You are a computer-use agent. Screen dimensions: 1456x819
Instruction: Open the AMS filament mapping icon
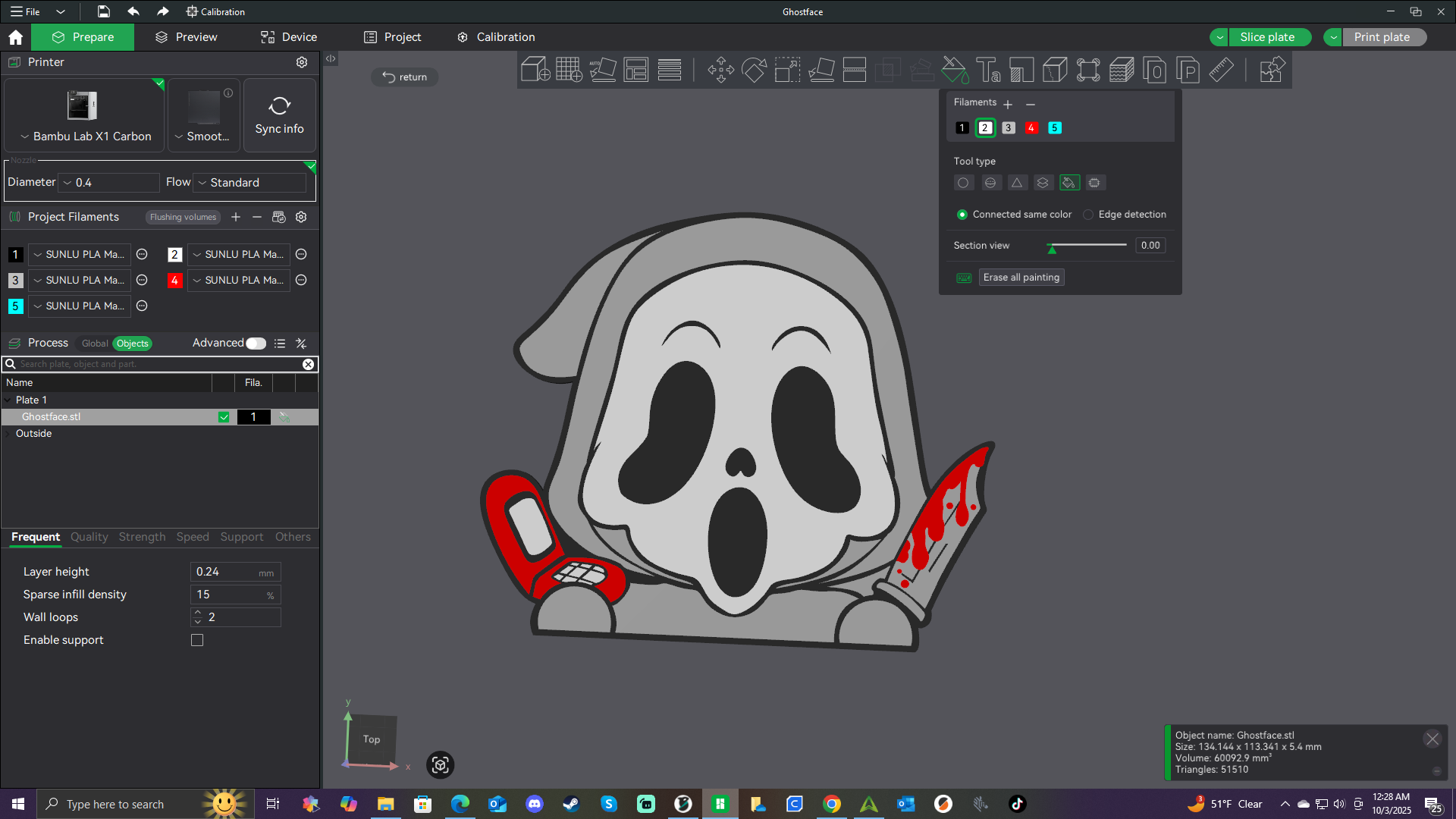(279, 217)
